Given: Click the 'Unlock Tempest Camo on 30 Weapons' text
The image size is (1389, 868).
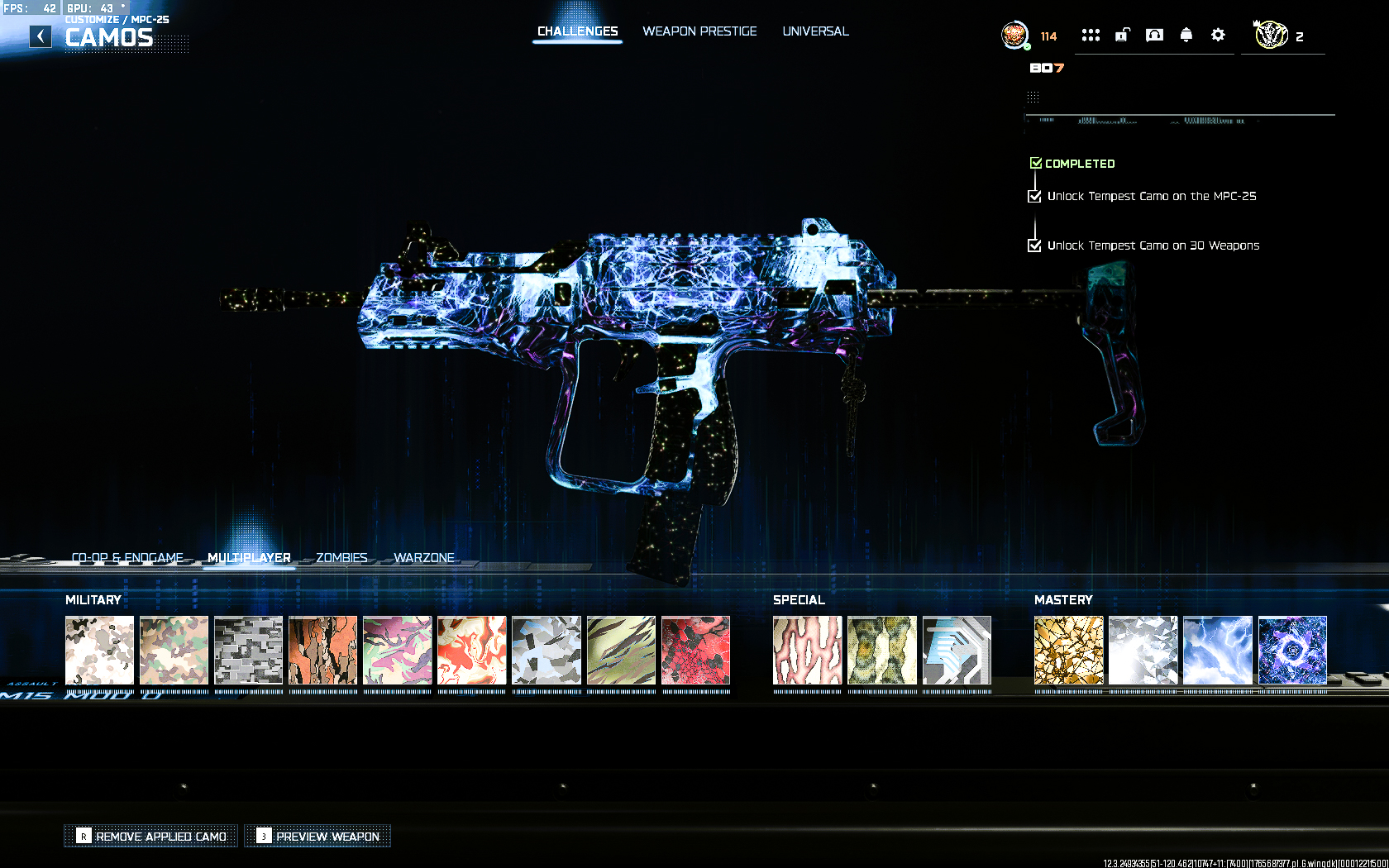Looking at the screenshot, I should [x=1153, y=246].
